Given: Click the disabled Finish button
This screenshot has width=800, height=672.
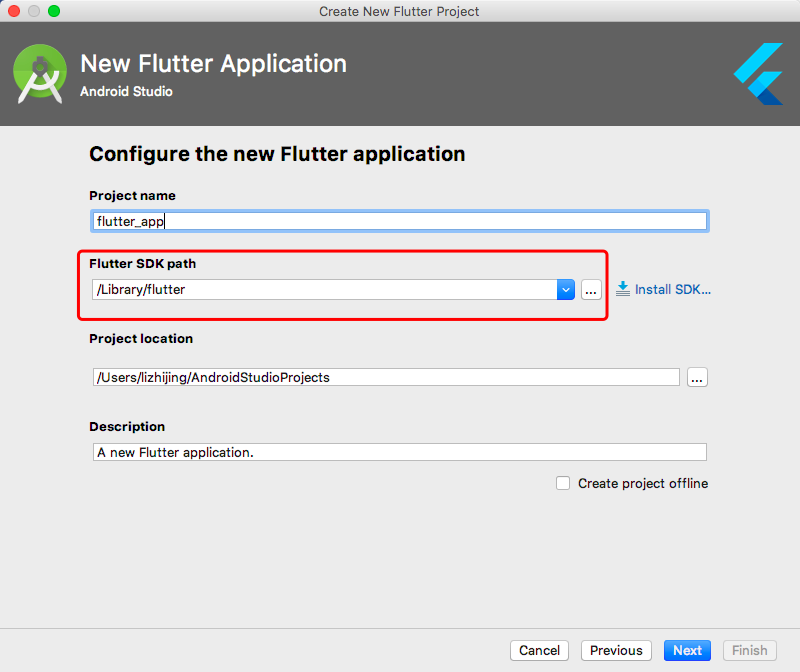Looking at the screenshot, I should click(749, 651).
